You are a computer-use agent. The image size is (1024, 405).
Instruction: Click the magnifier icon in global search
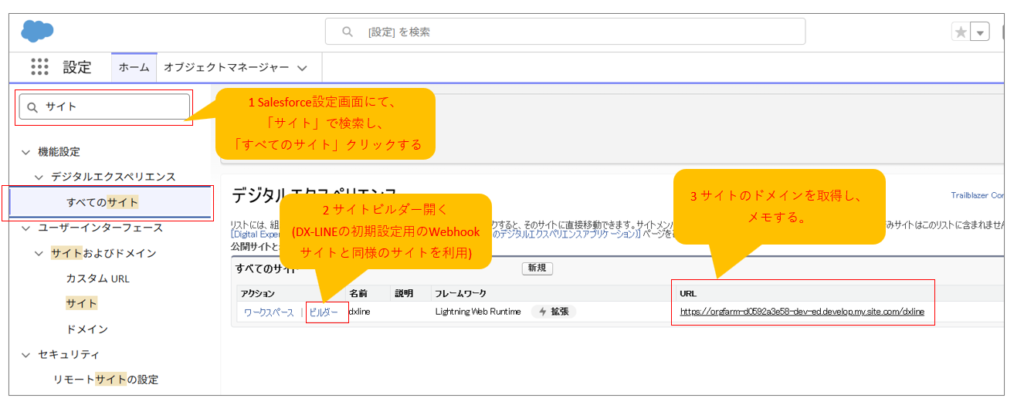[348, 31]
